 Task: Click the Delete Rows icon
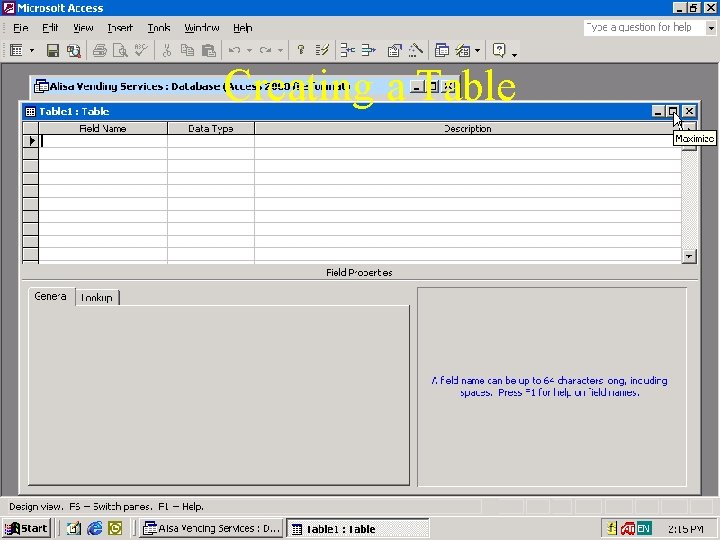pyautogui.click(x=368, y=51)
